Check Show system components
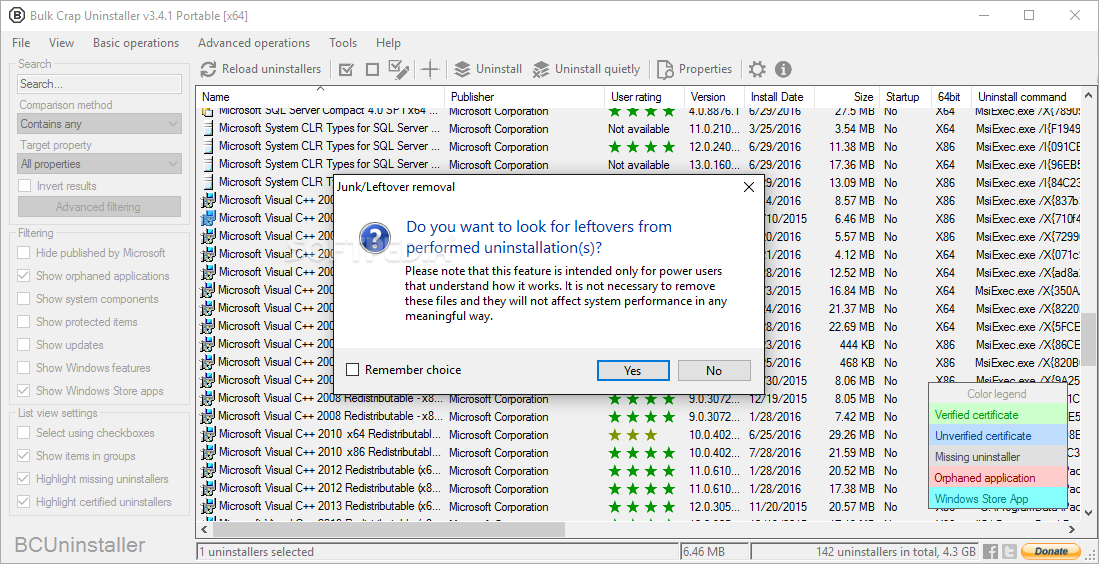 tap(24, 299)
